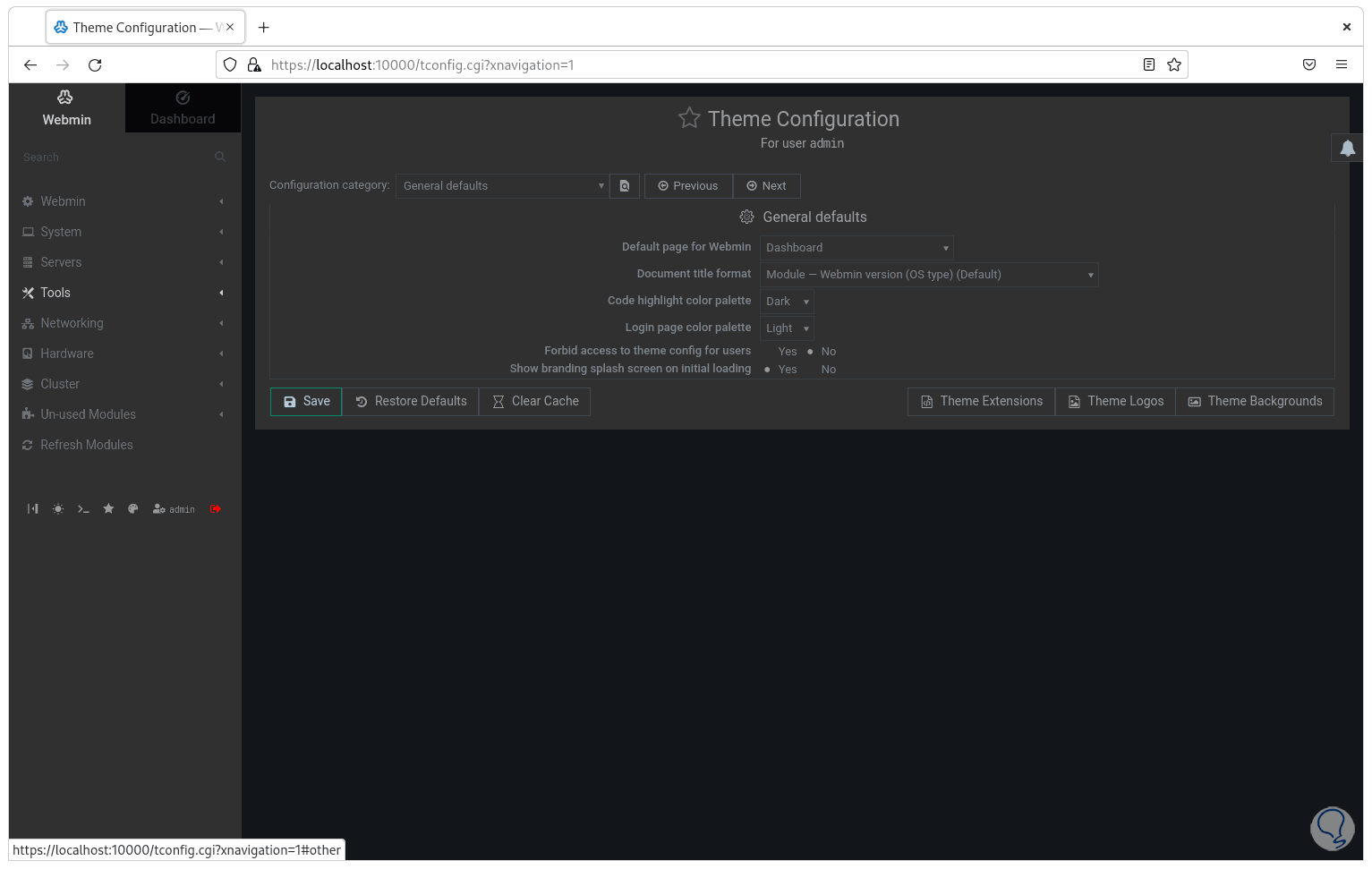
Task: Open favorites star in sidebar footer
Action: point(108,509)
